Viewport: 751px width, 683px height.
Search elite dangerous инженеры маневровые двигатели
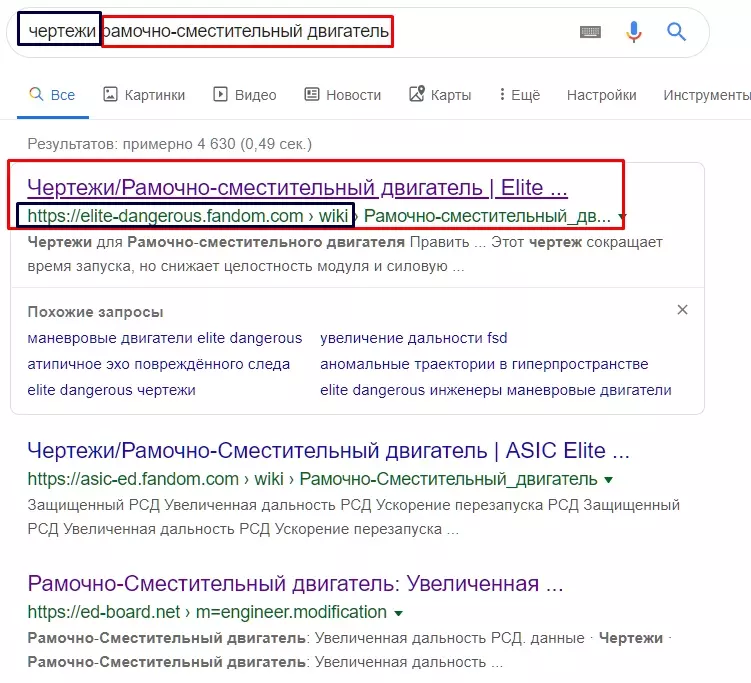tap(496, 390)
